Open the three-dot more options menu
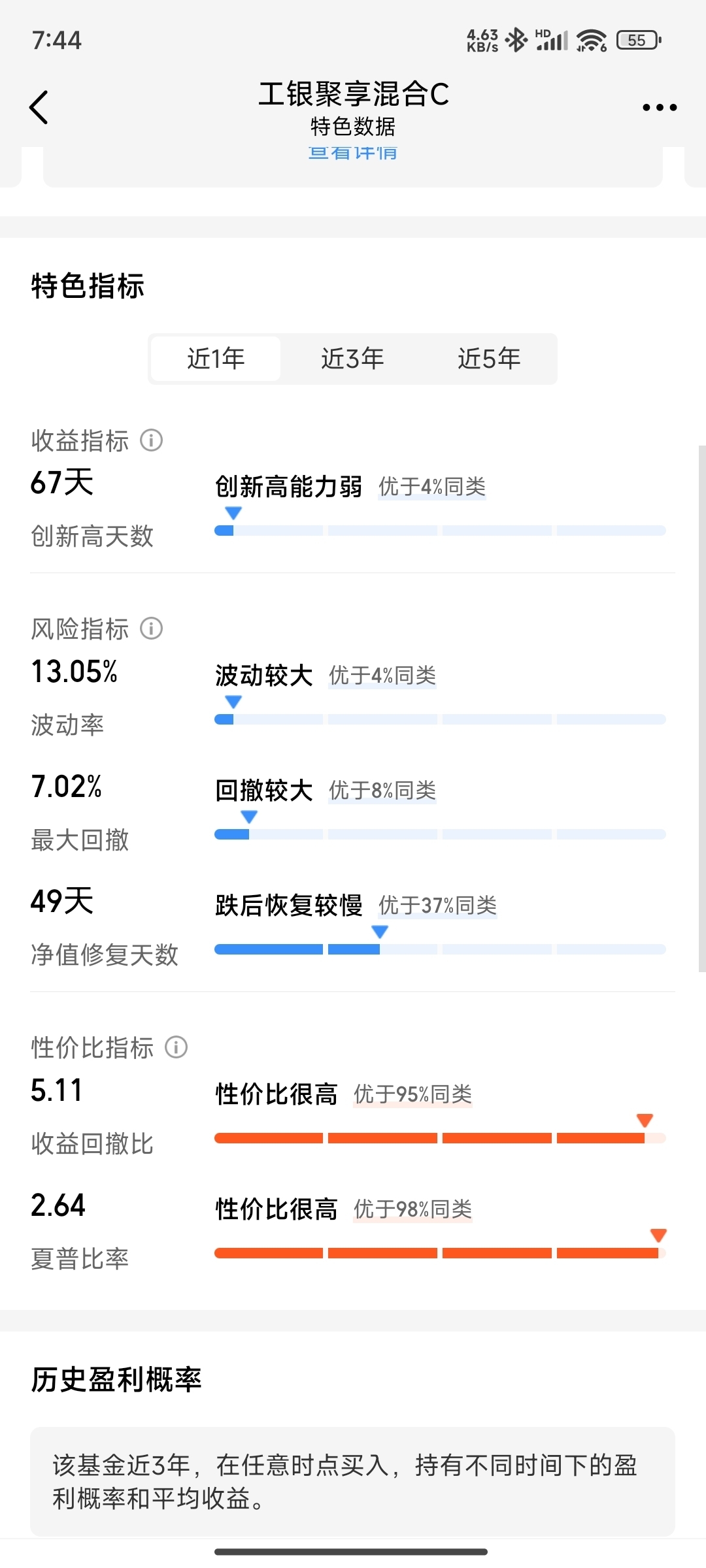 point(659,107)
